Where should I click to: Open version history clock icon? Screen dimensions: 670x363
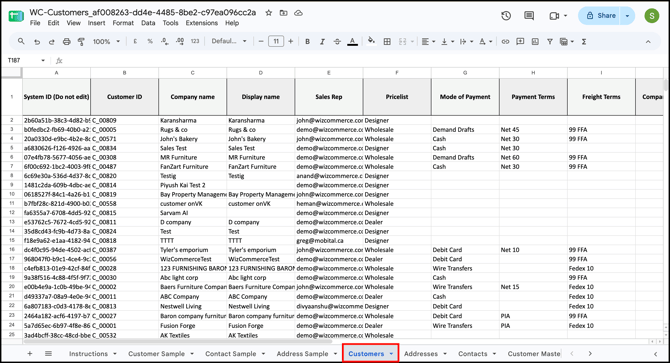(506, 16)
